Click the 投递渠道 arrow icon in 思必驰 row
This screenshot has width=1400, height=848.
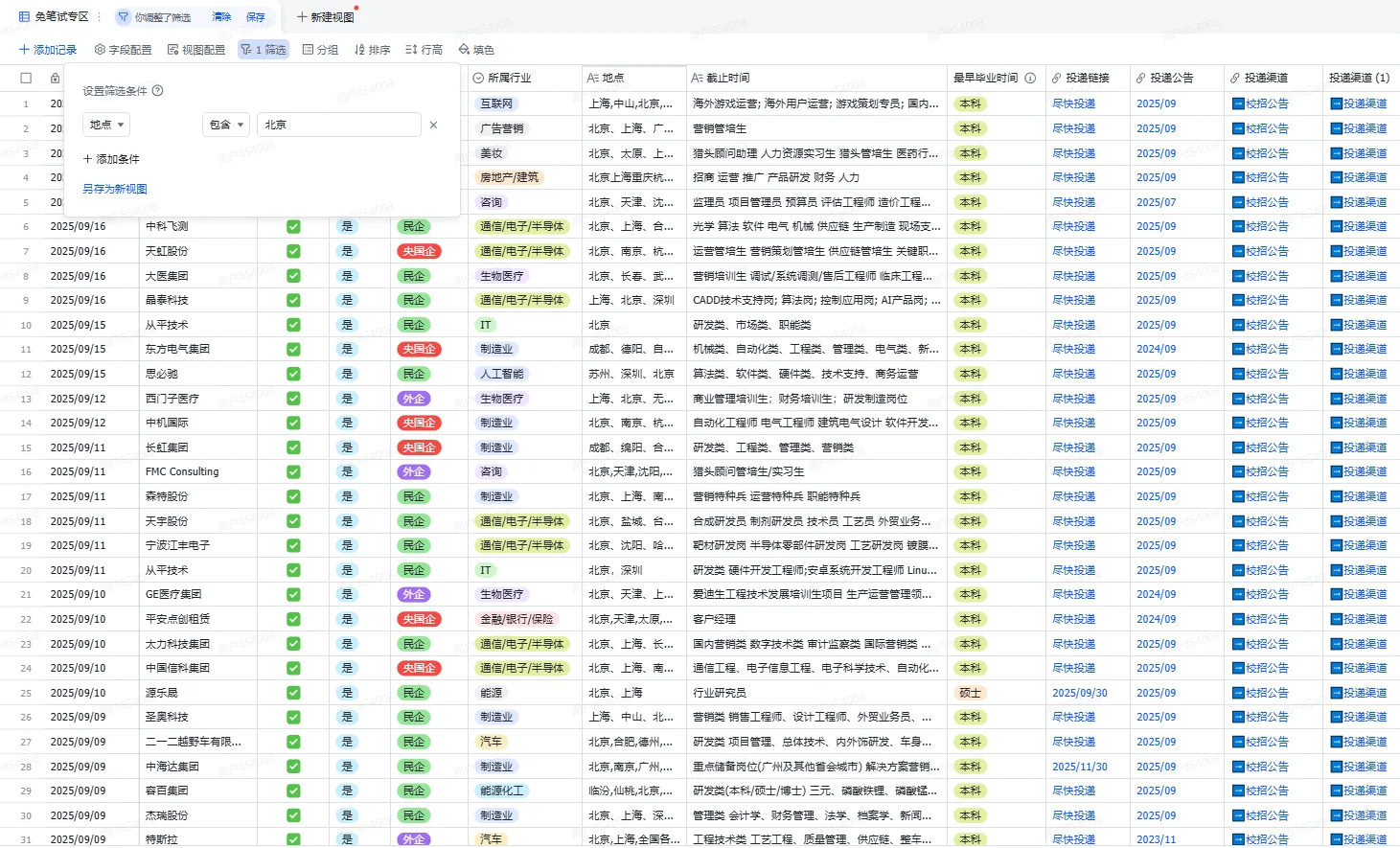pos(1336,374)
